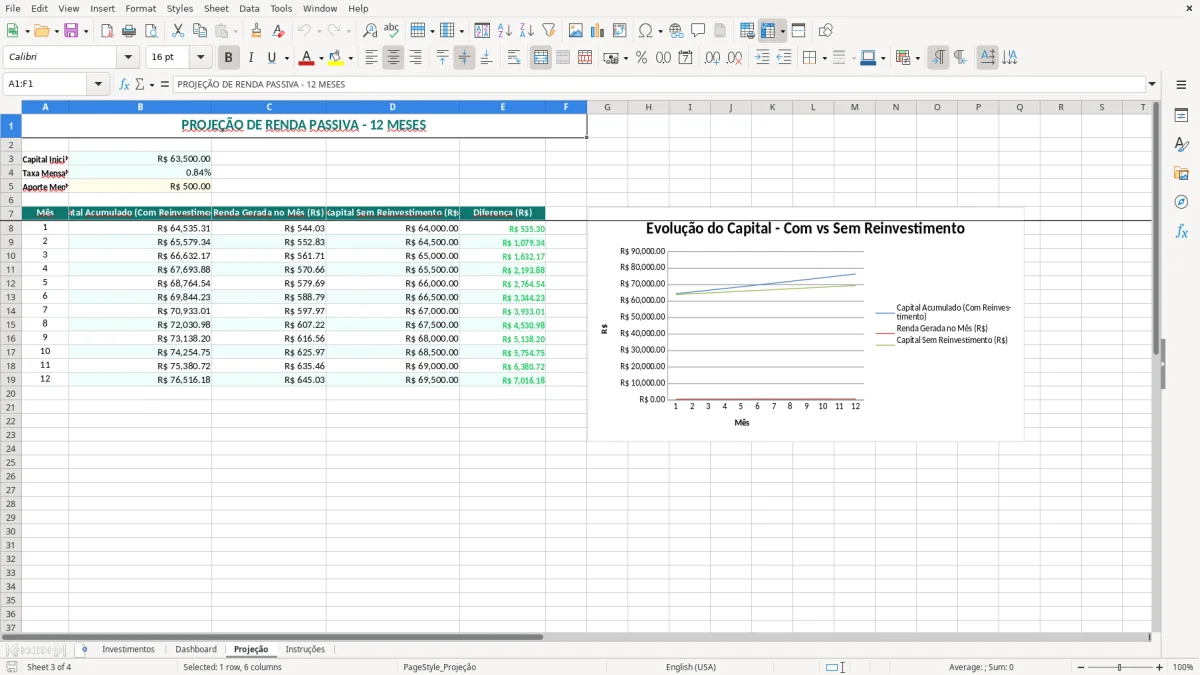Add new sheet with plus button

pyautogui.click(x=84, y=649)
